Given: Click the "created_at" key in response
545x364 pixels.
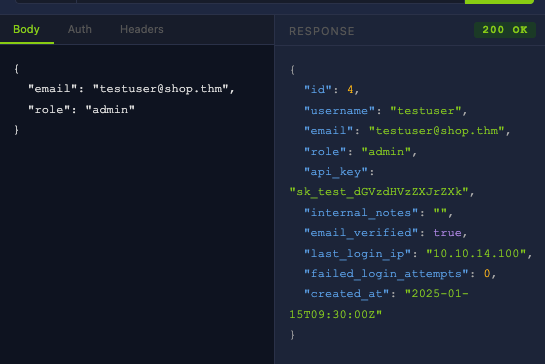Looking at the screenshot, I should point(346,294).
